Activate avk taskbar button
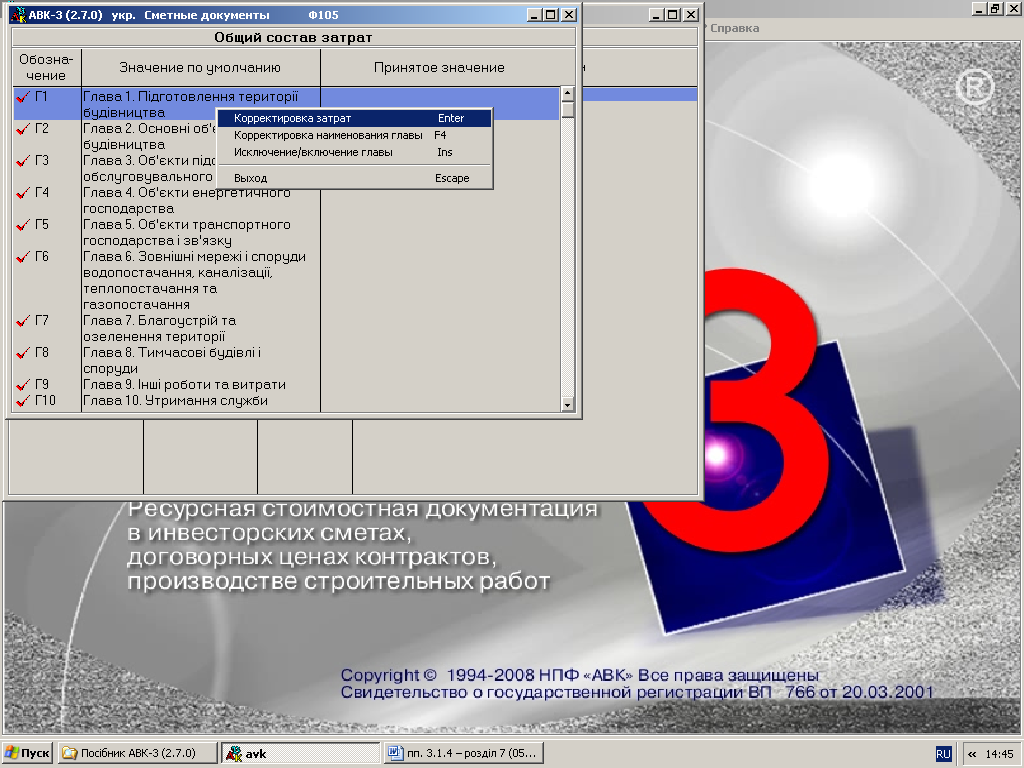The height and width of the screenshot is (768, 1024). click(300, 753)
